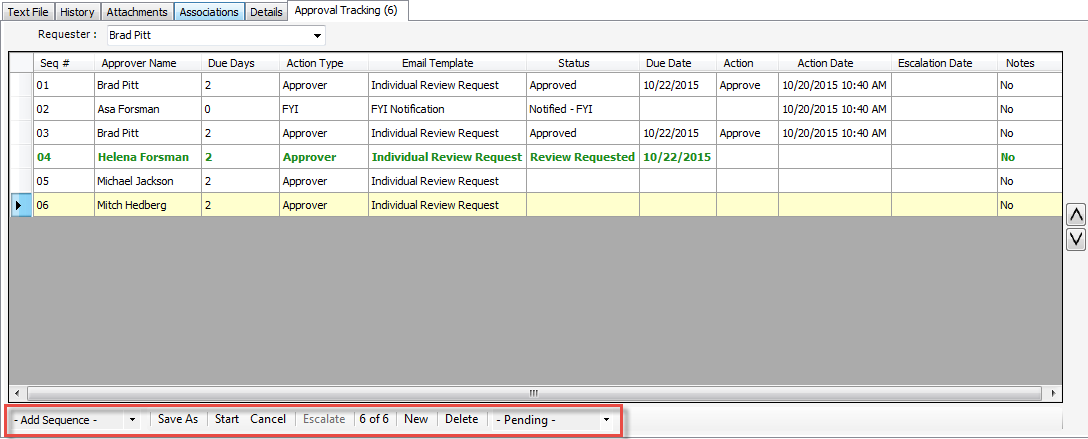Switch to the Details tab
This screenshot has width=1088, height=439.
[x=266, y=12]
